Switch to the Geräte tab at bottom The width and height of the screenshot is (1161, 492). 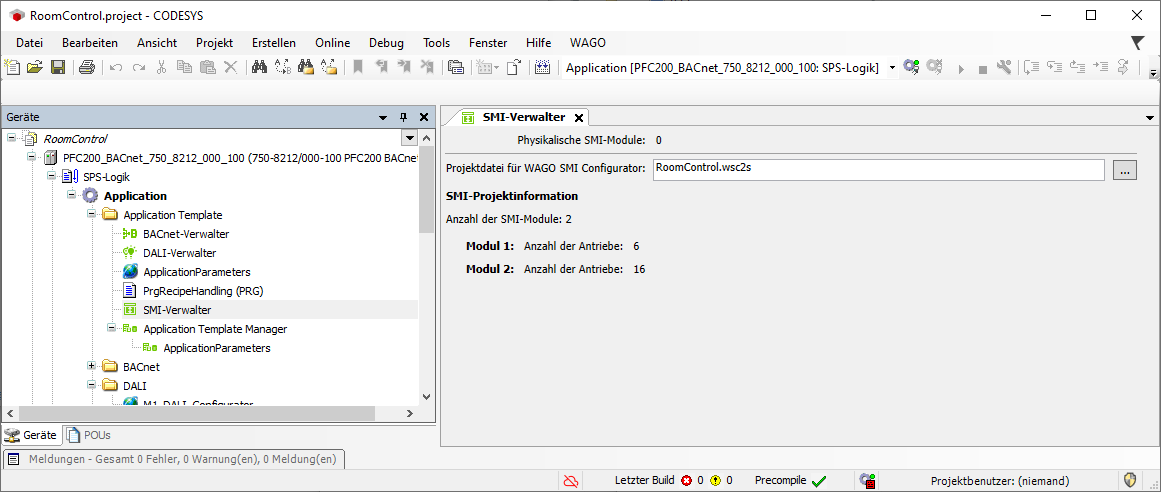(32, 435)
